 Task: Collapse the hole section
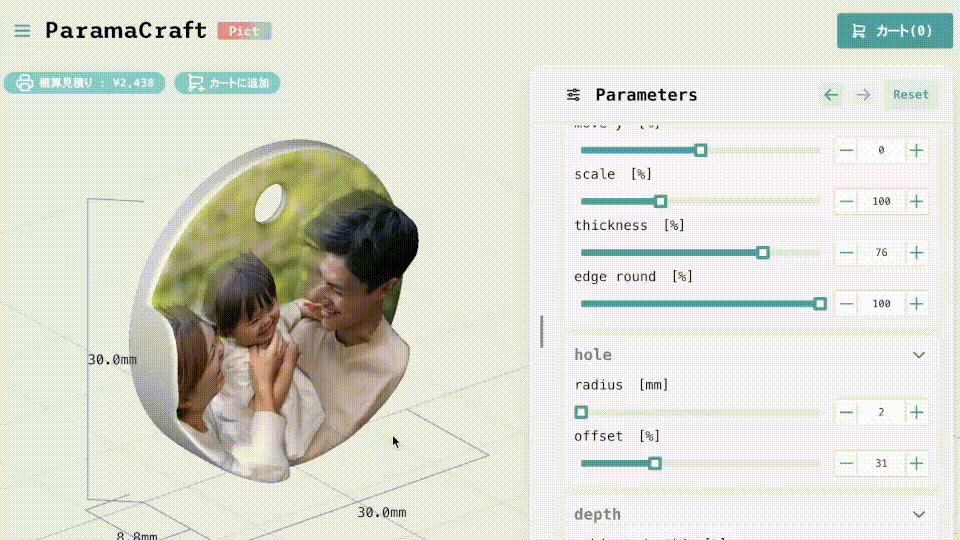click(x=919, y=354)
